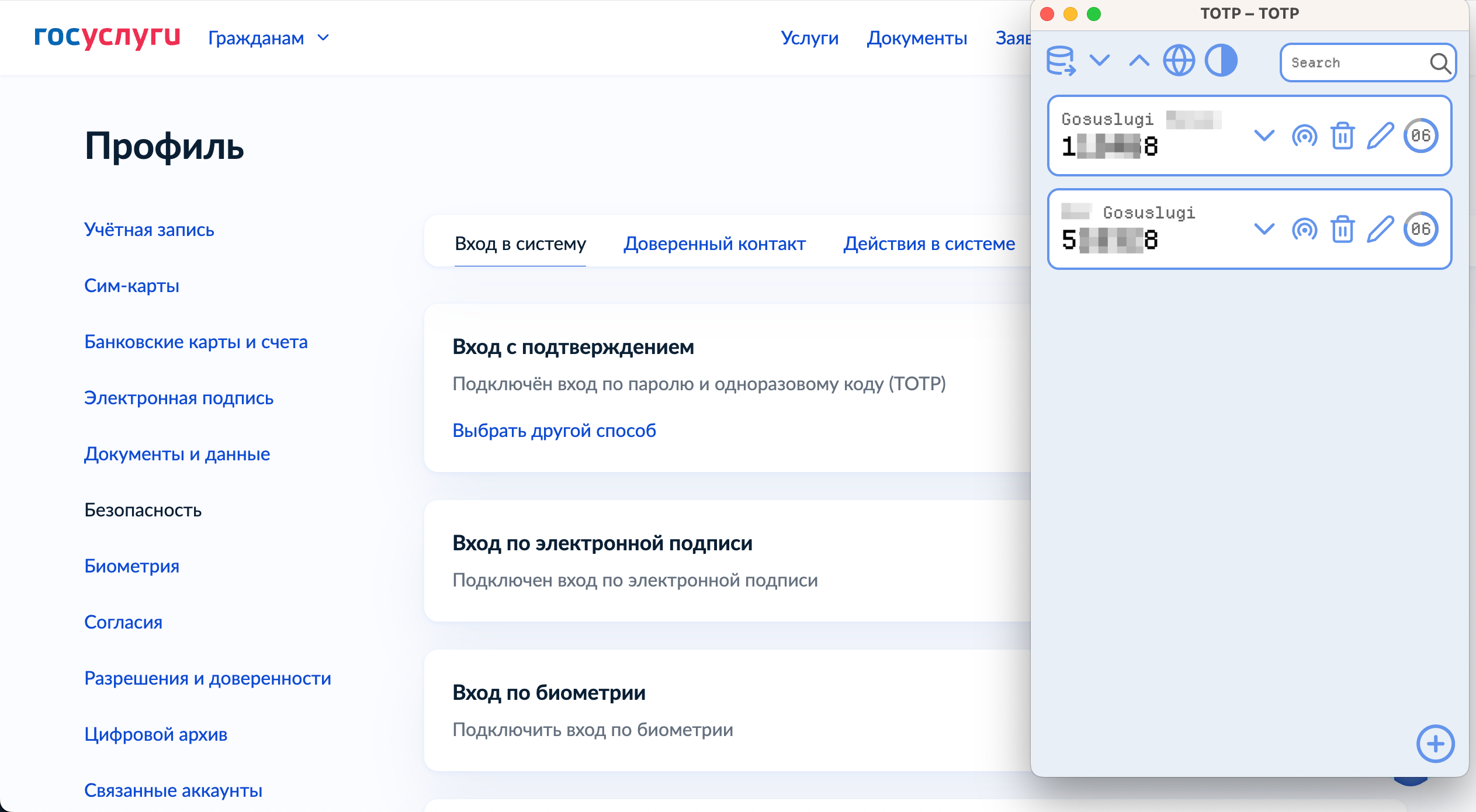Open Электронная подпись in the sidebar
Viewport: 1476px width, 812px height.
pyautogui.click(x=178, y=398)
